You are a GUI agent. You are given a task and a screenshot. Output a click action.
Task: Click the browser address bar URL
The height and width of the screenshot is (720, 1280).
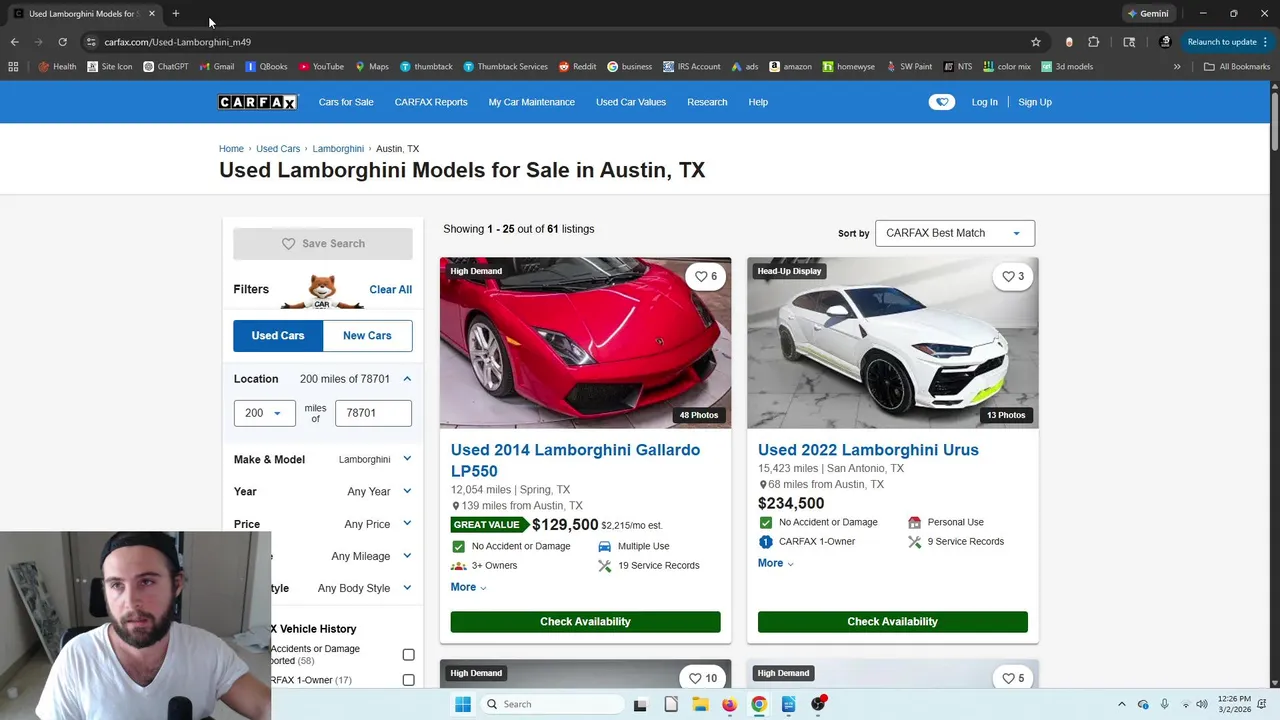click(x=177, y=42)
